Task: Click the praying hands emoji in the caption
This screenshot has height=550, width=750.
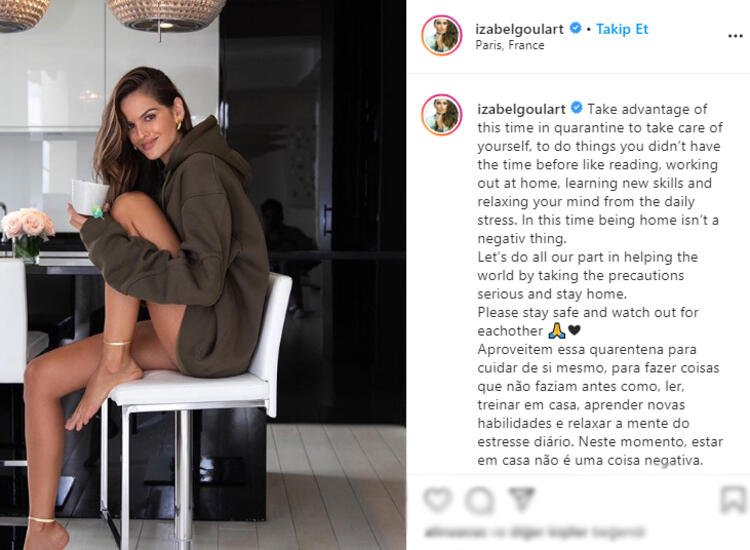Action: point(557,330)
